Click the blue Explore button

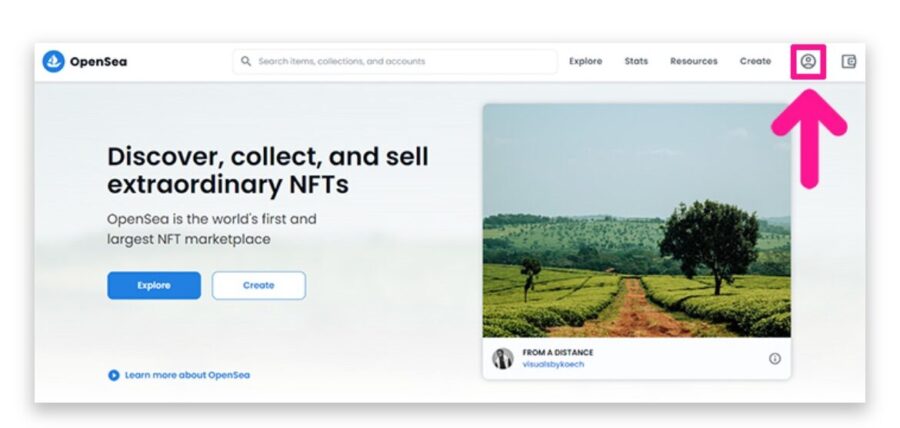pyautogui.click(x=154, y=285)
